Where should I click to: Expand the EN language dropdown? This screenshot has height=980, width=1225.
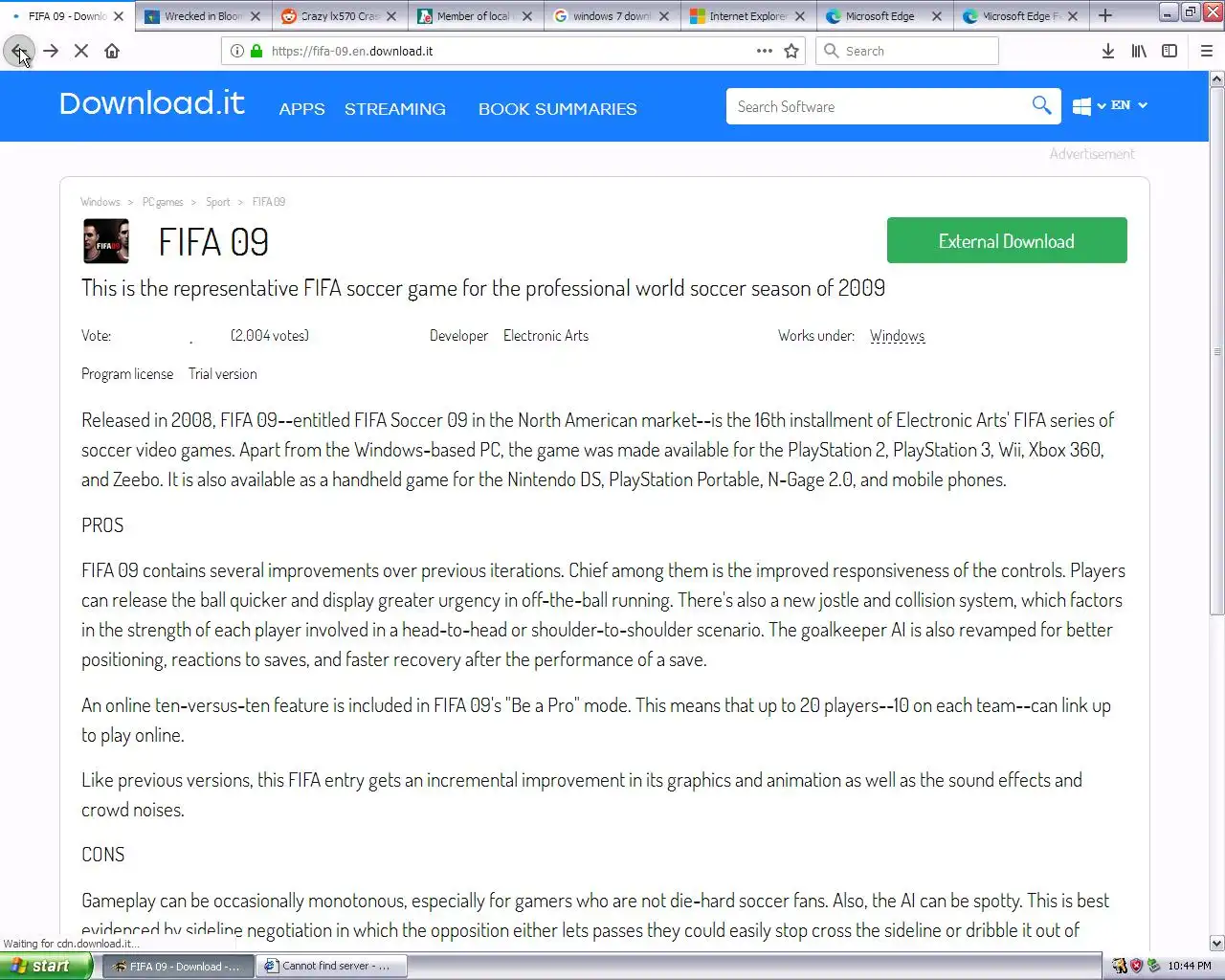[1129, 105]
